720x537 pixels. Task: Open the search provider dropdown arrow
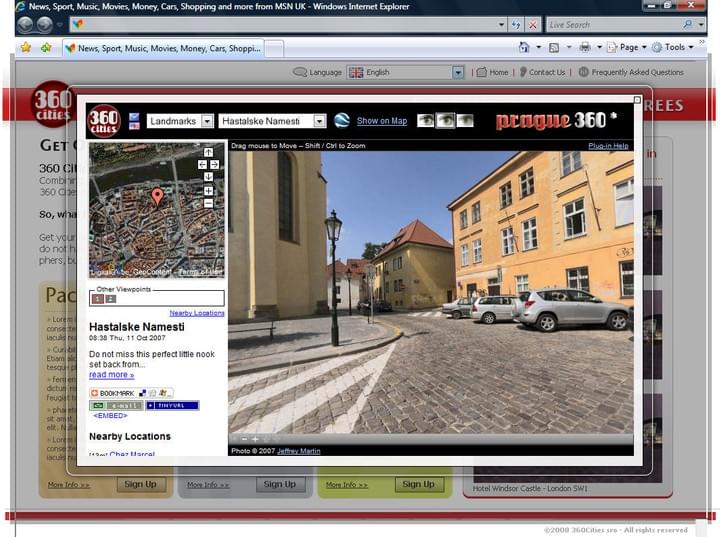click(701, 24)
